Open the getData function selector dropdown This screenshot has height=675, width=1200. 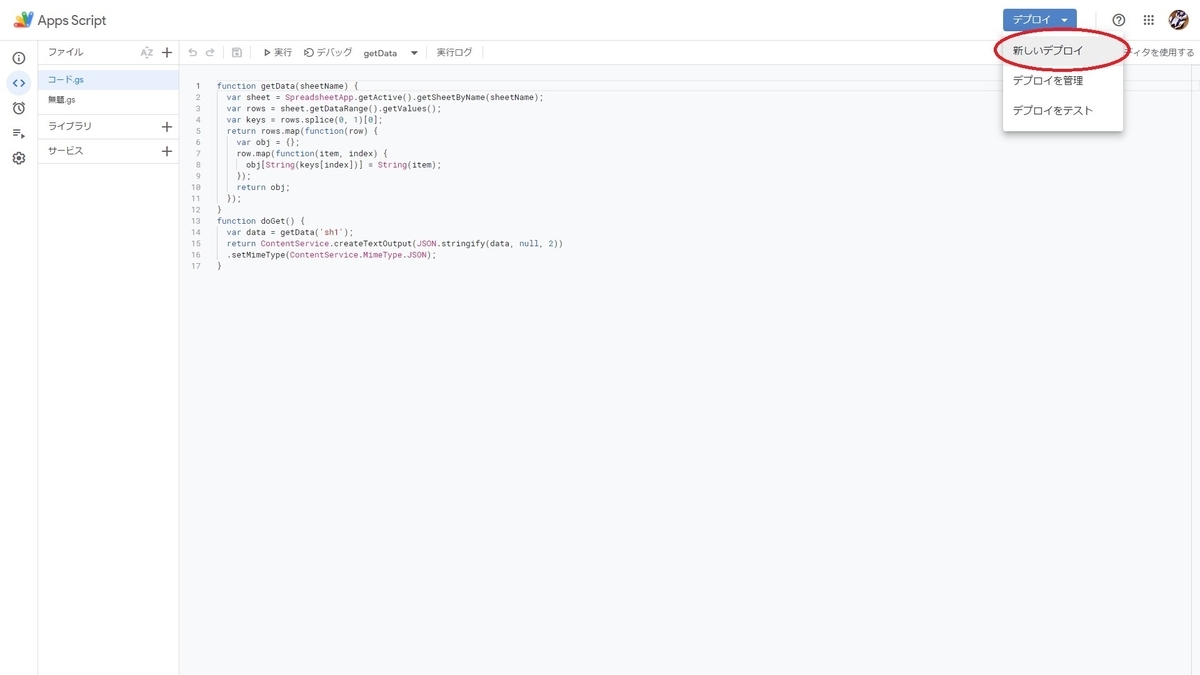point(390,53)
